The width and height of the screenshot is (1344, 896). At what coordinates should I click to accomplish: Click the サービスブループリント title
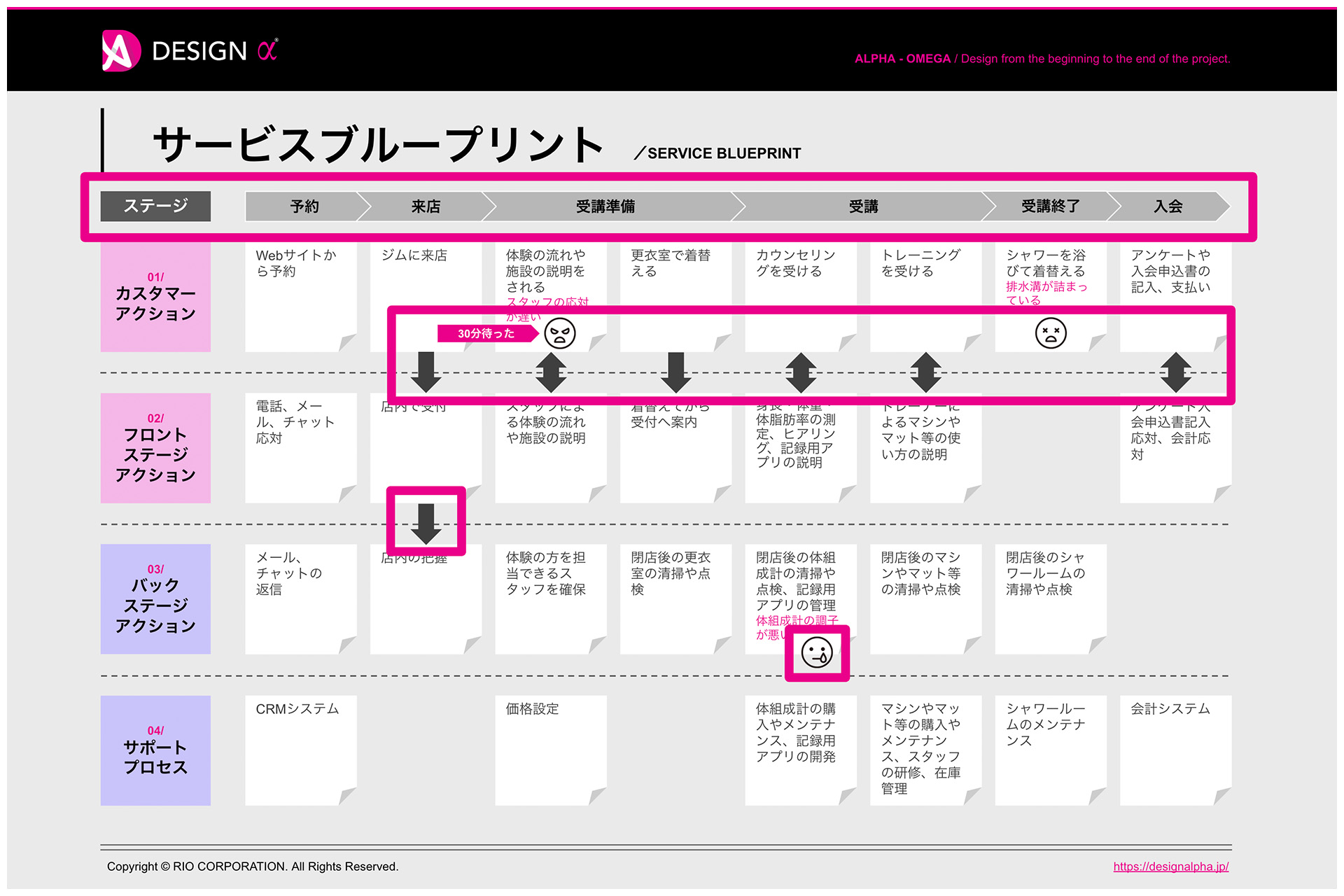tap(379, 144)
